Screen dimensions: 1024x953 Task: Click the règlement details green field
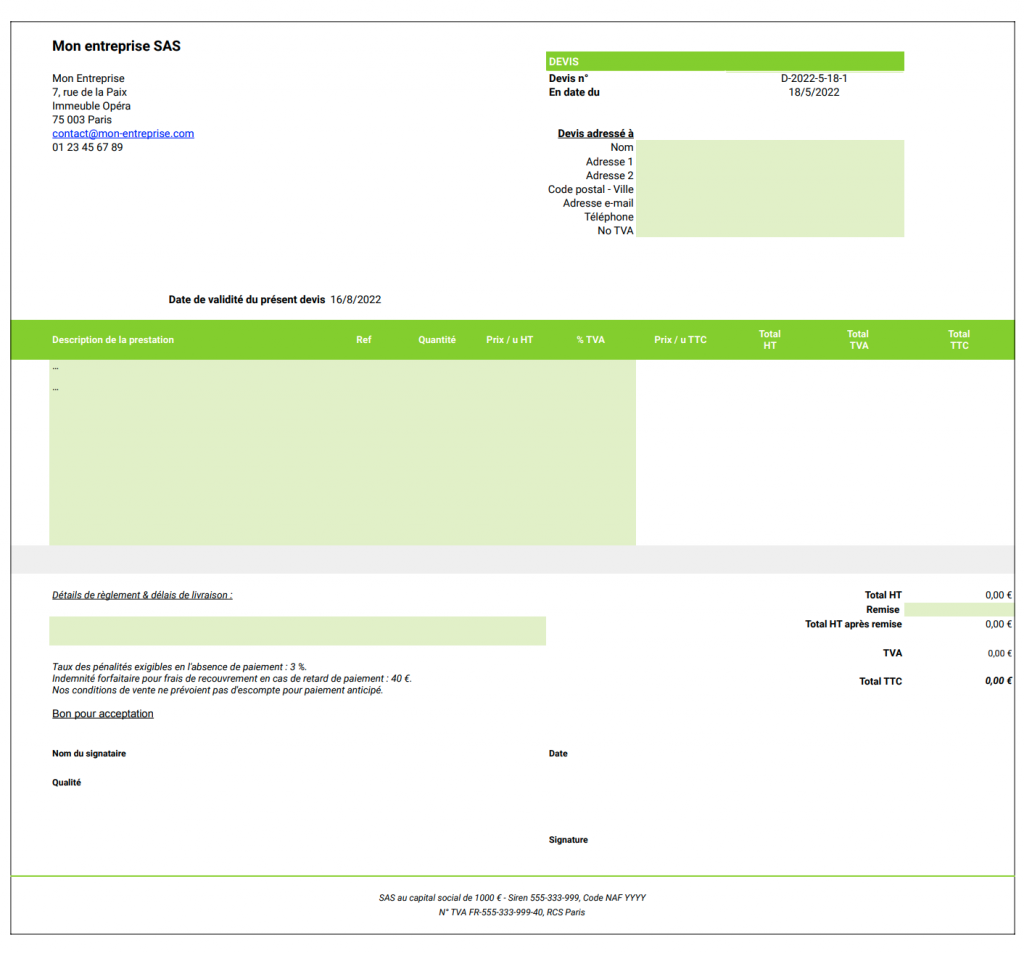click(x=297, y=631)
